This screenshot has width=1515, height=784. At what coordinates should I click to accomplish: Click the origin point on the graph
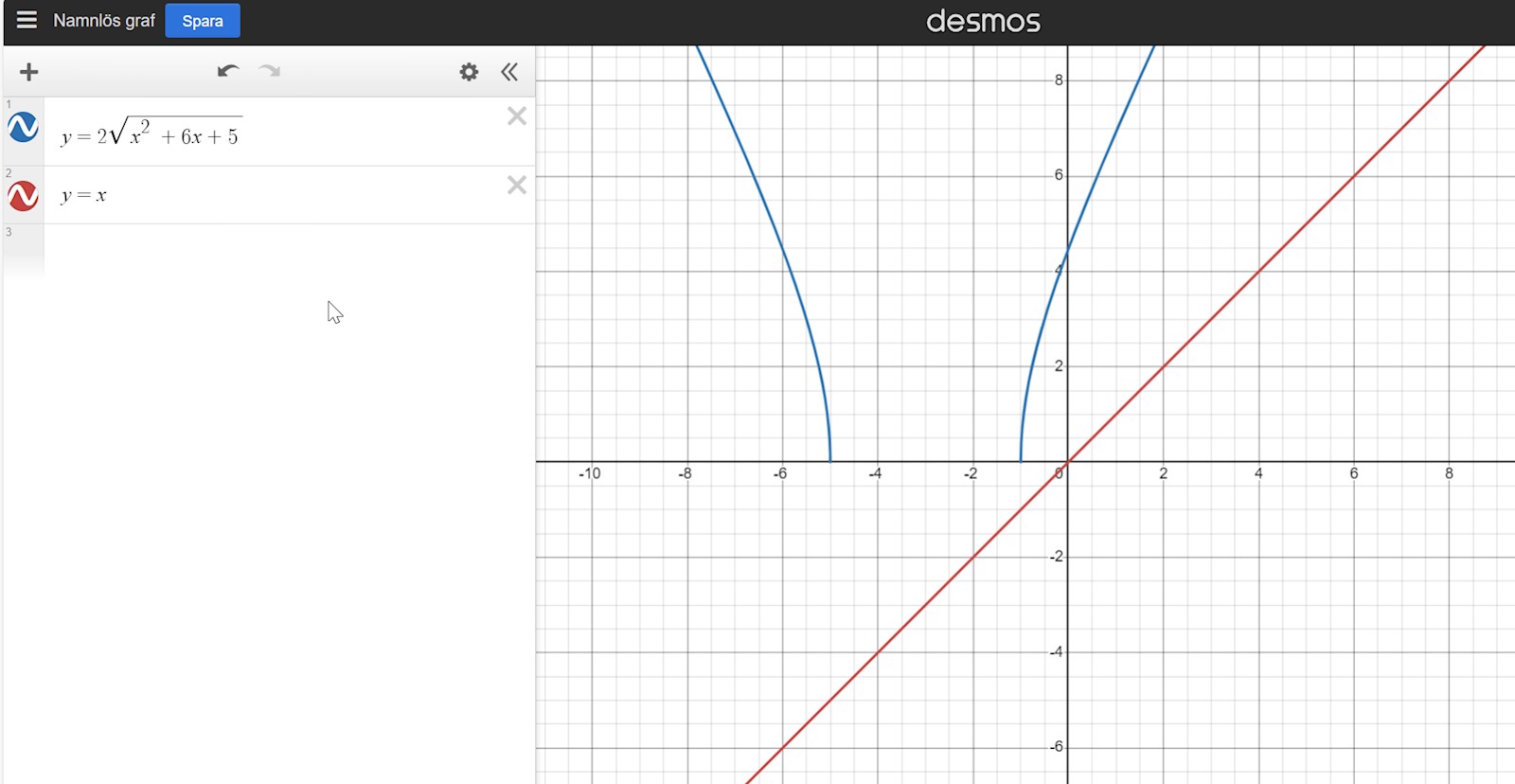pyautogui.click(x=1068, y=462)
